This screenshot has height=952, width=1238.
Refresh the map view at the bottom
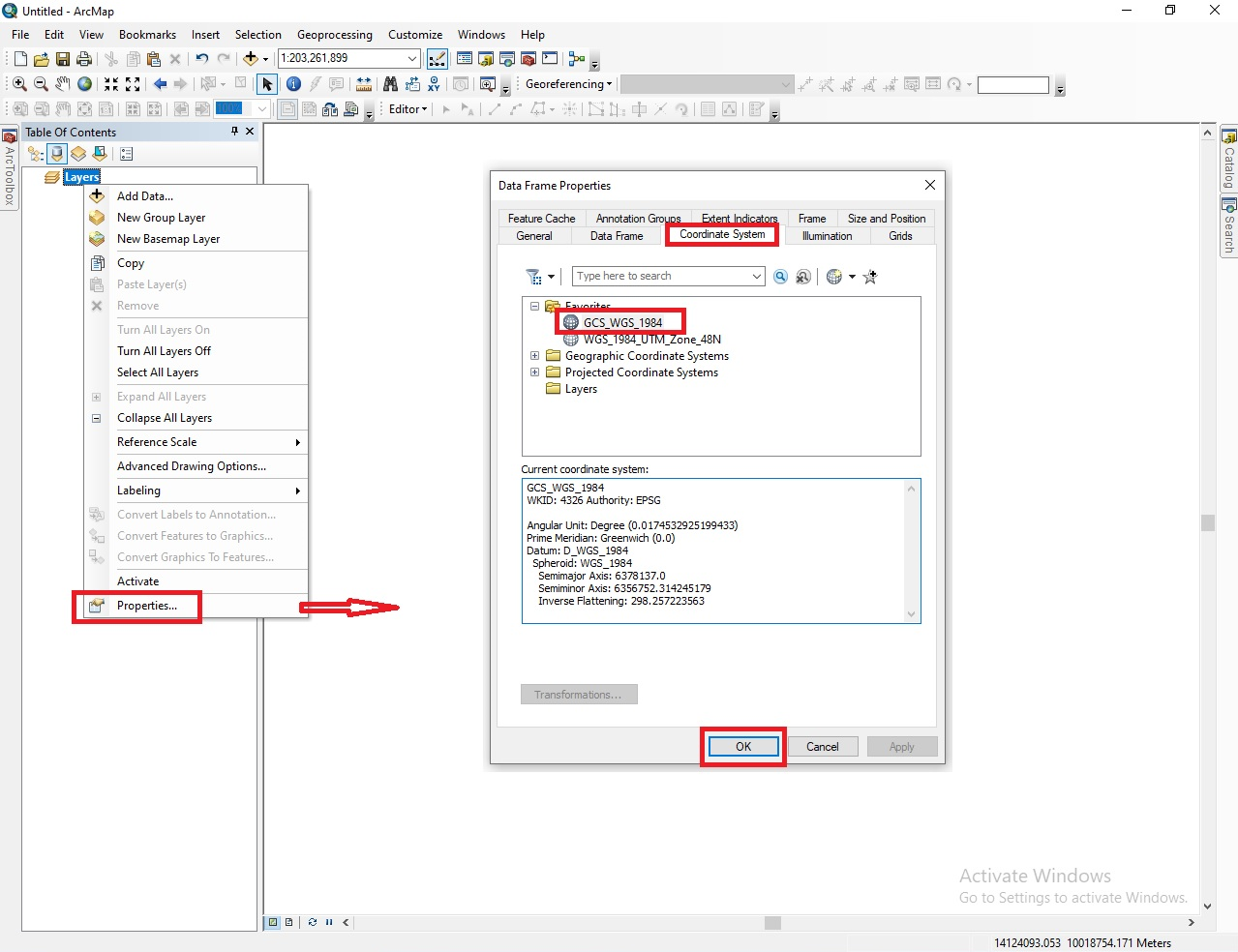(x=313, y=922)
